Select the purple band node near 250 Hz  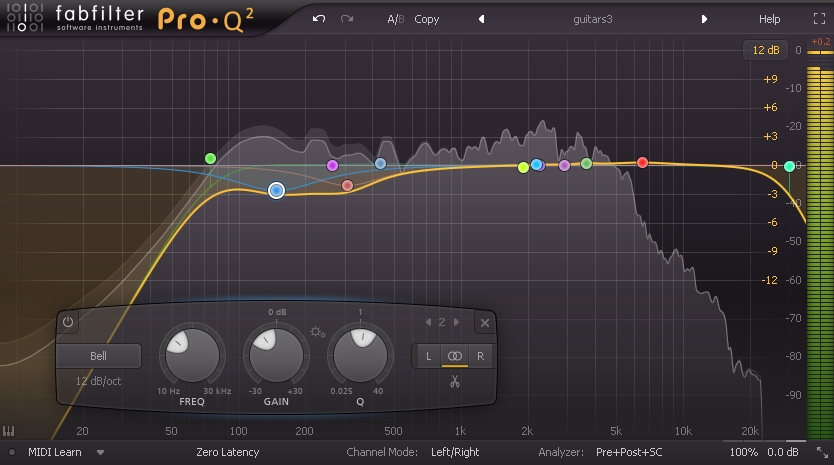[x=332, y=165]
